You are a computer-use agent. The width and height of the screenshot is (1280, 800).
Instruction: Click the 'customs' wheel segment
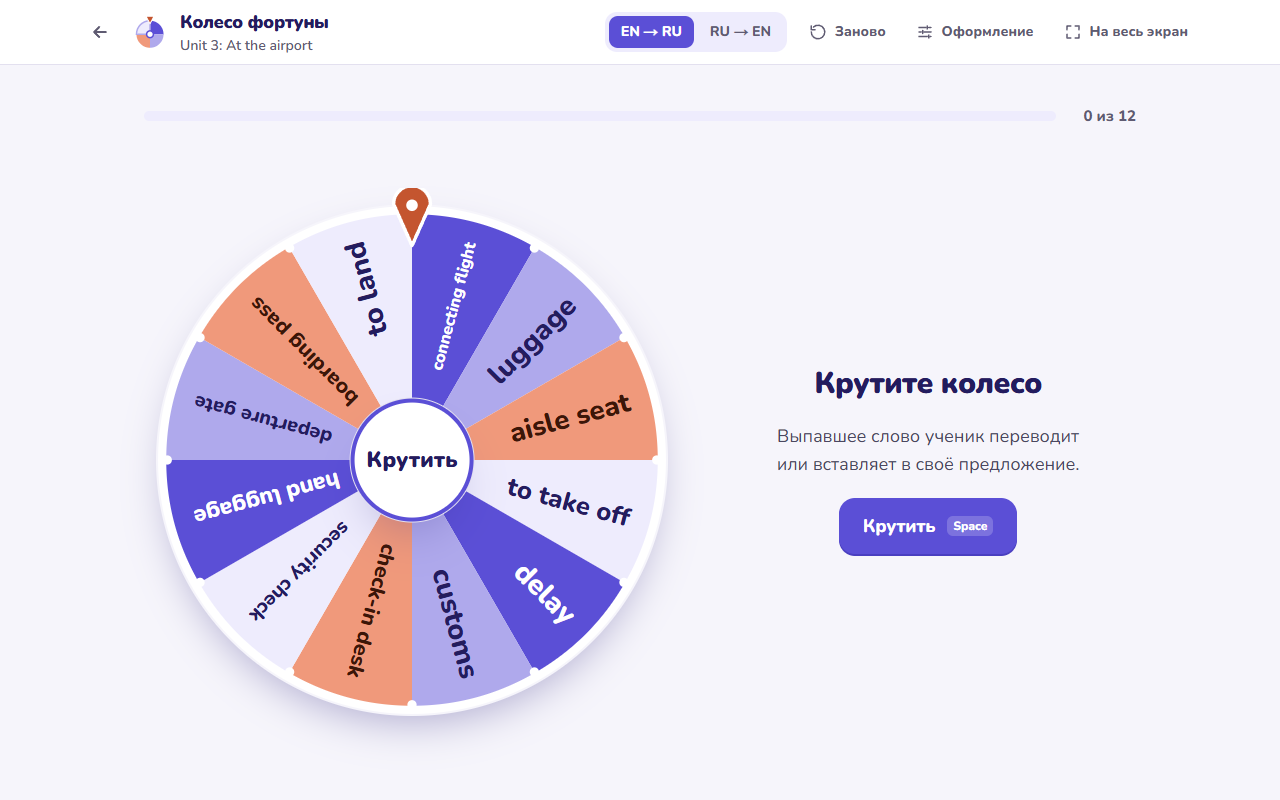[453, 623]
